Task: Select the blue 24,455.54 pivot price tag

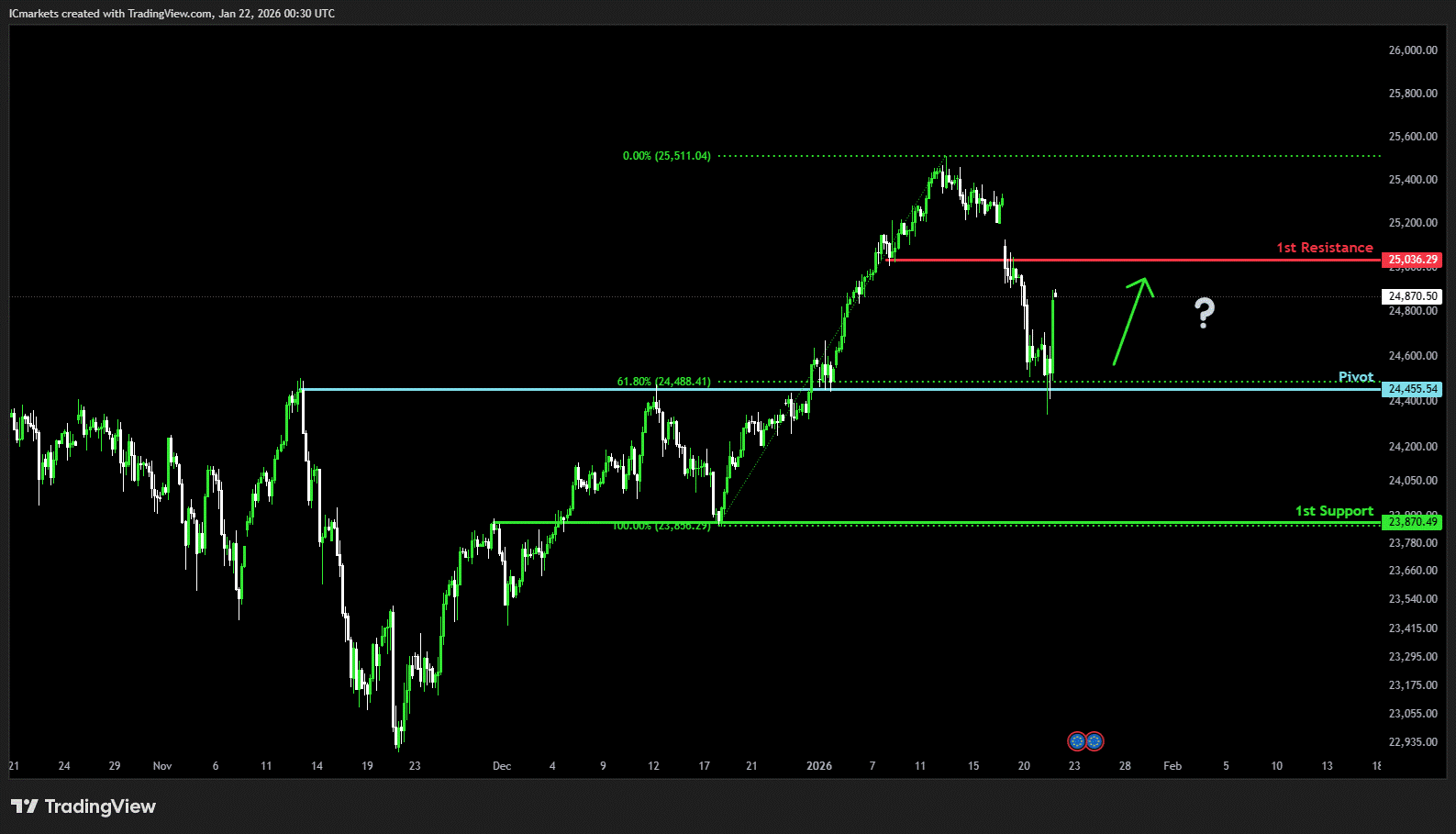Action: click(x=1412, y=389)
